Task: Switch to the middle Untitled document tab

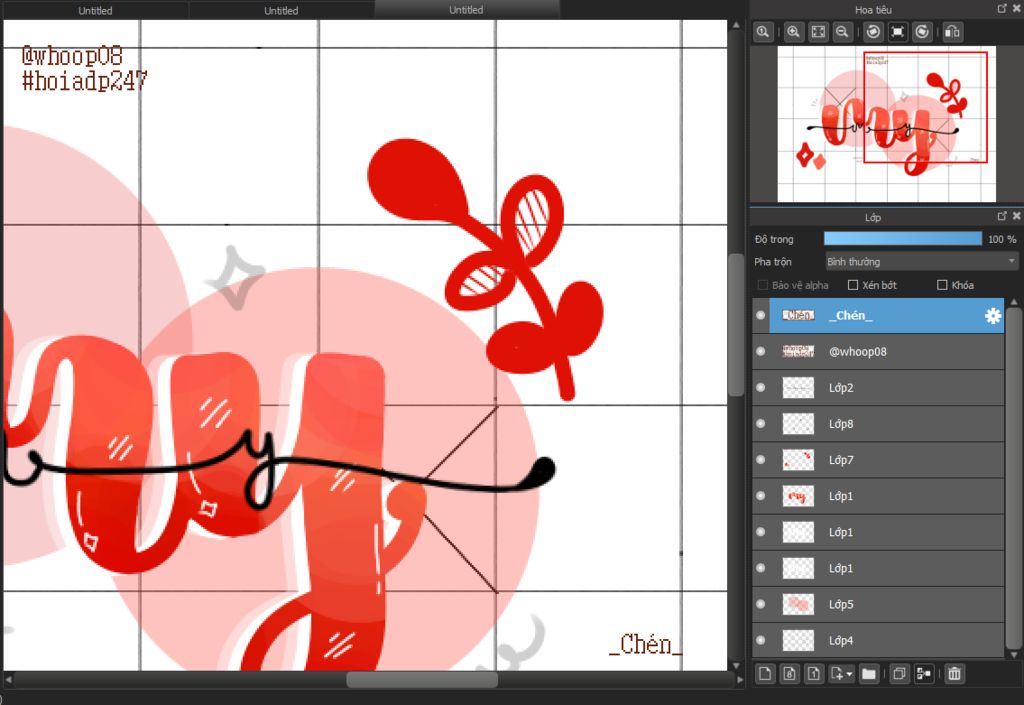Action: (x=281, y=10)
